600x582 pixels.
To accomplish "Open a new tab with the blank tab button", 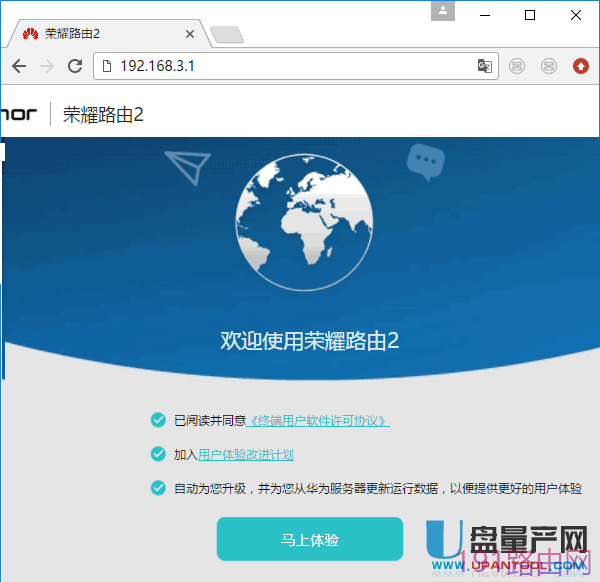I will point(227,34).
